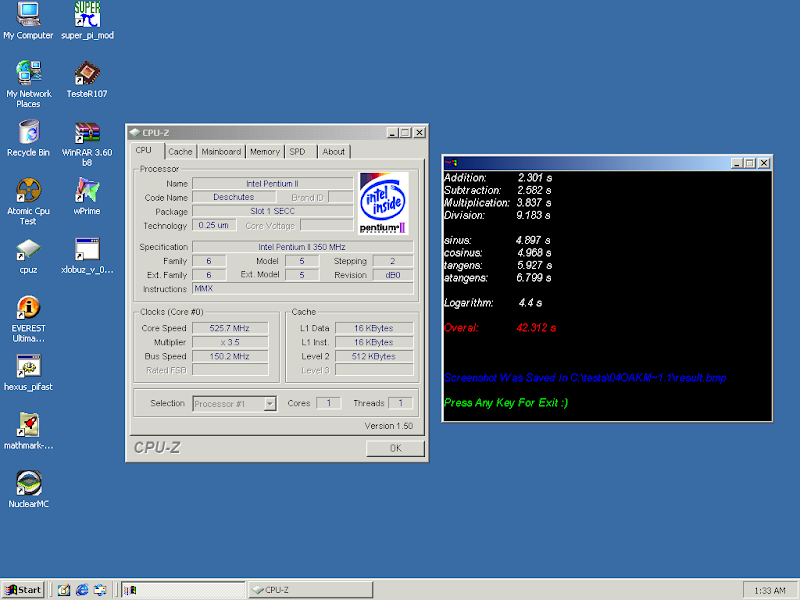Launch TesteR107 desktop shortcut
This screenshot has width=800, height=600.
pos(87,80)
